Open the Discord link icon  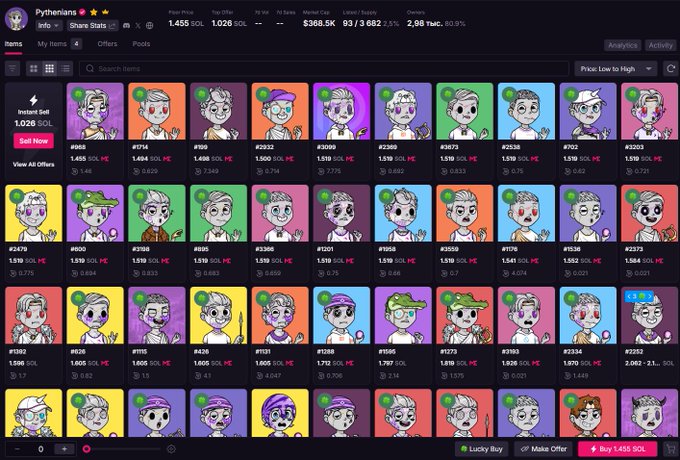click(126, 26)
